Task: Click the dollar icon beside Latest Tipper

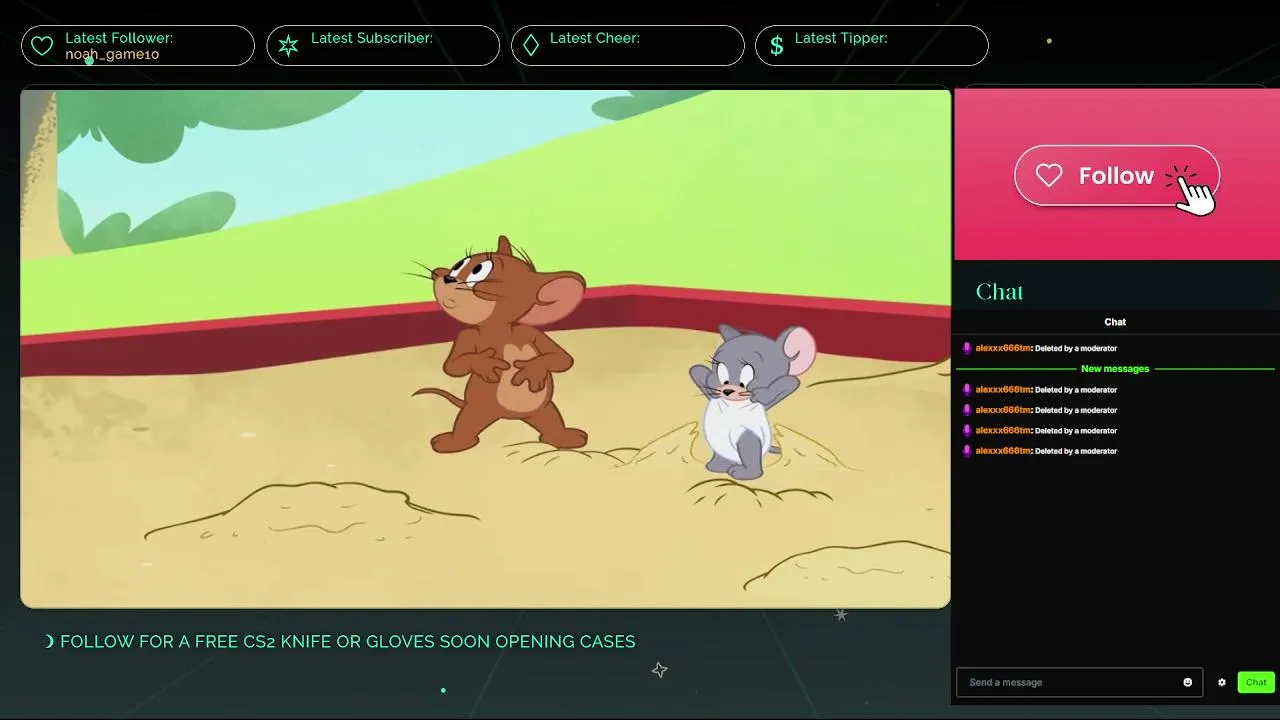Action: pos(776,46)
